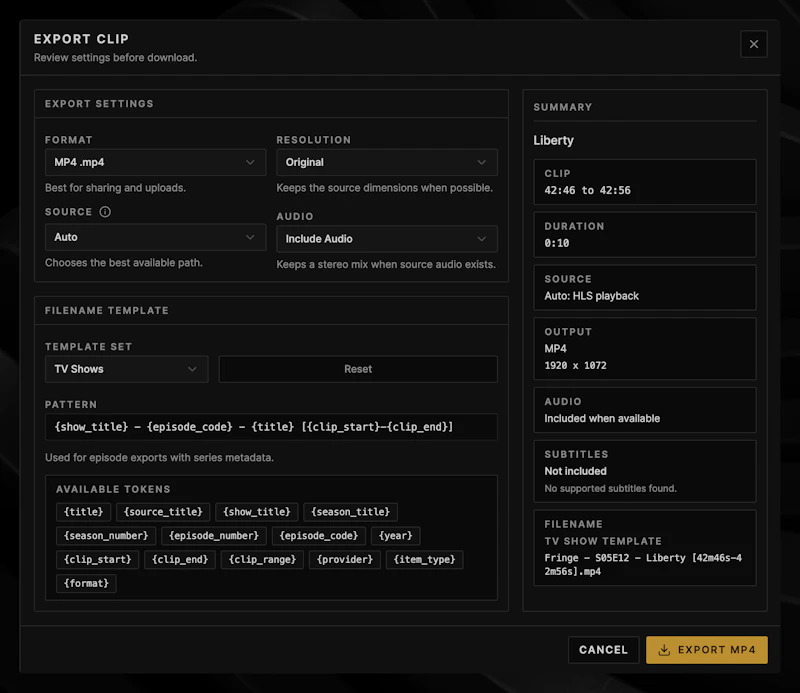Click the TV SHOW TEMPLATE label
Screen dimensions: 800x693
pyautogui.click(x=603, y=541)
